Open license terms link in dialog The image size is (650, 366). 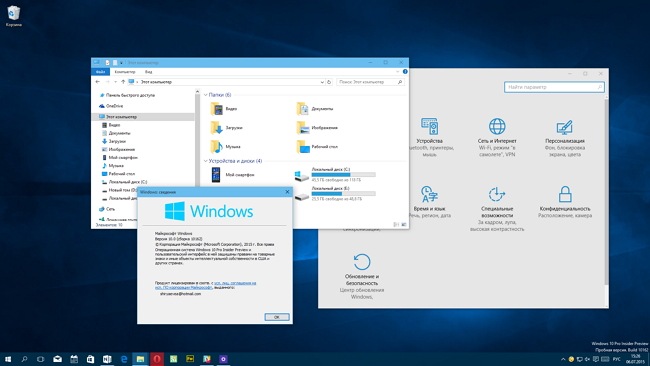point(206,285)
